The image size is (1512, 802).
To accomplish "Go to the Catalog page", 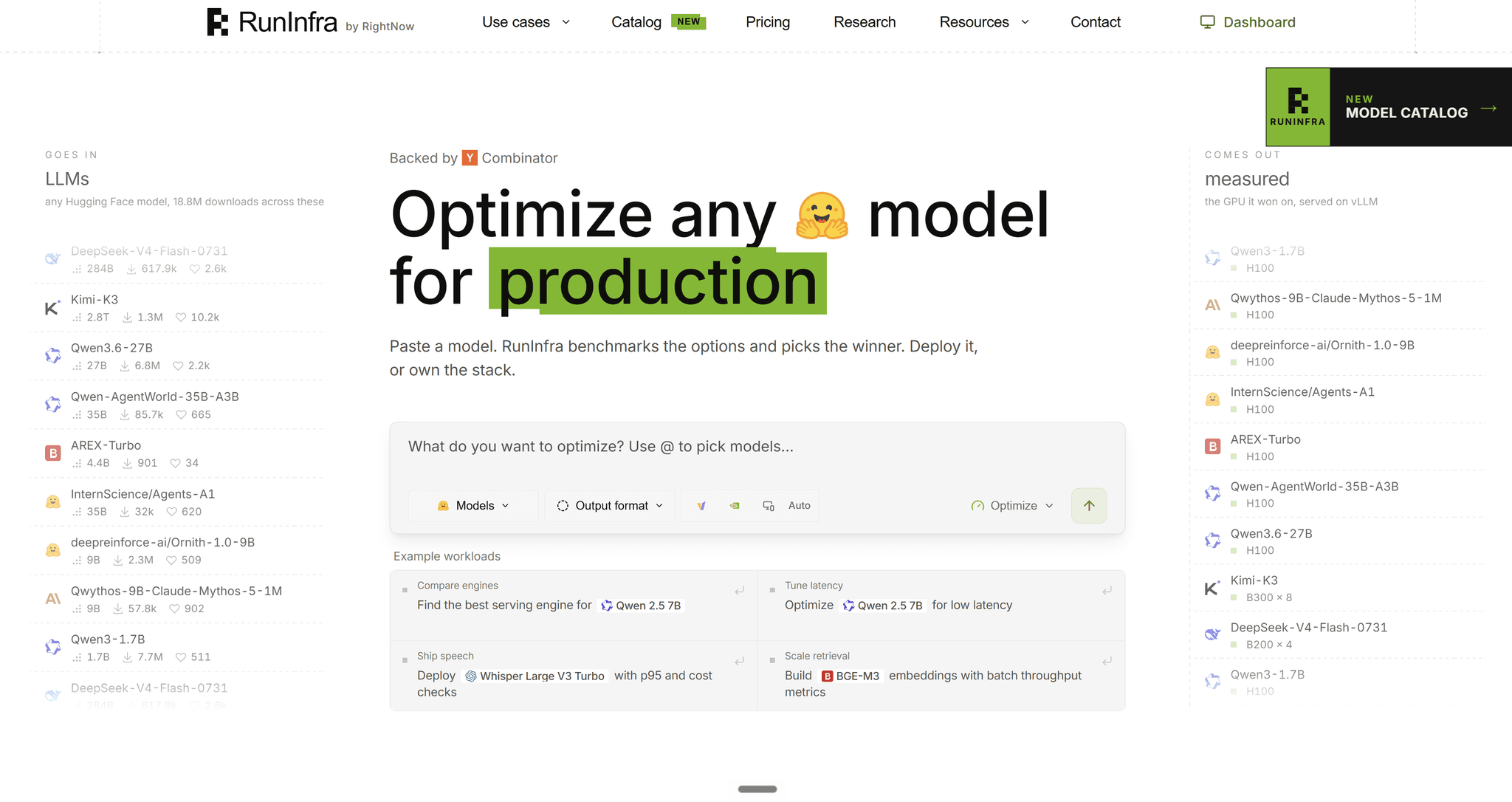I will tap(636, 22).
